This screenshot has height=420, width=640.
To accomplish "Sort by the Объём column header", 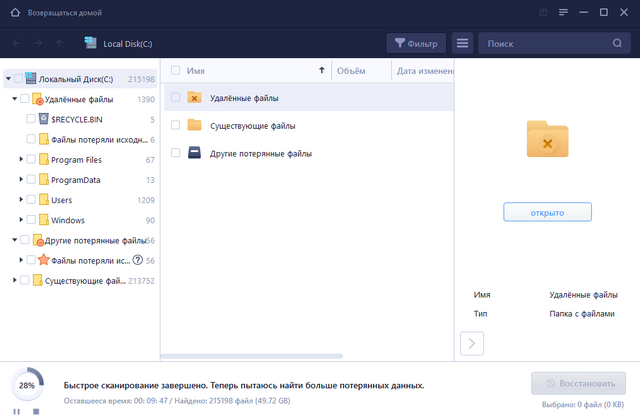I will pyautogui.click(x=351, y=71).
